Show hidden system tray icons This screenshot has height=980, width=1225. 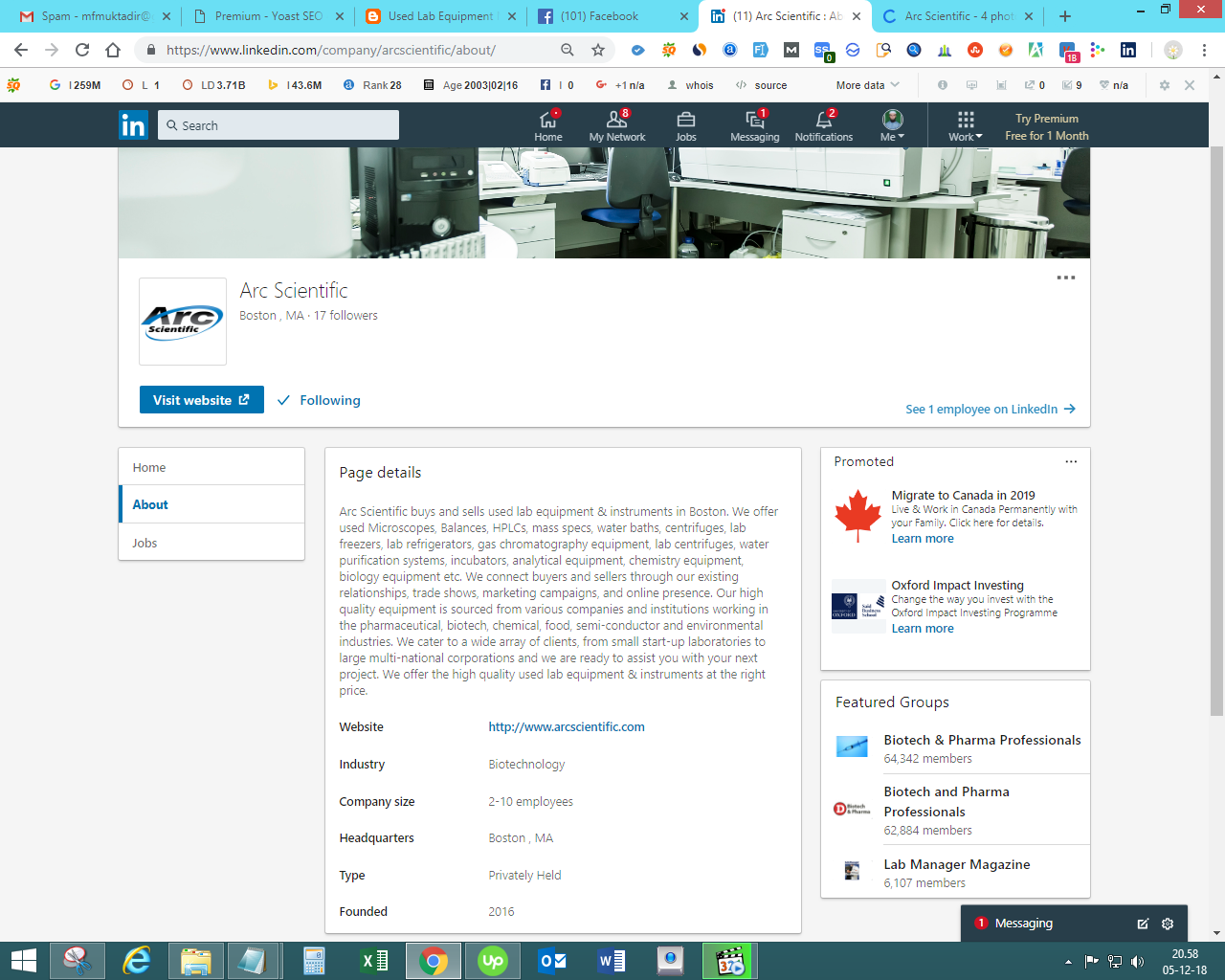pyautogui.click(x=1068, y=961)
